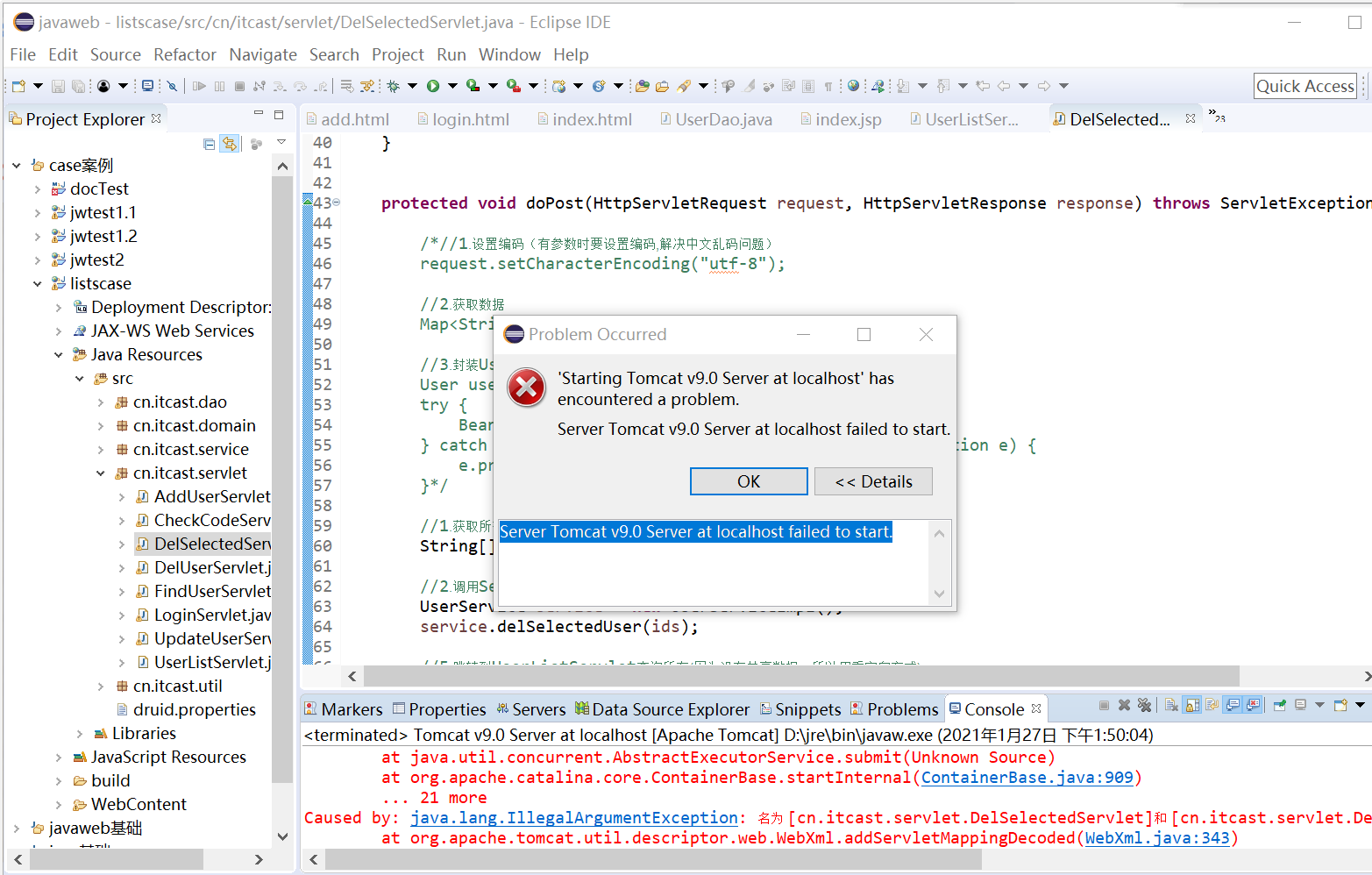Toggle Link with Editor in Project Explorer
The height and width of the screenshot is (875, 1372).
230,144
